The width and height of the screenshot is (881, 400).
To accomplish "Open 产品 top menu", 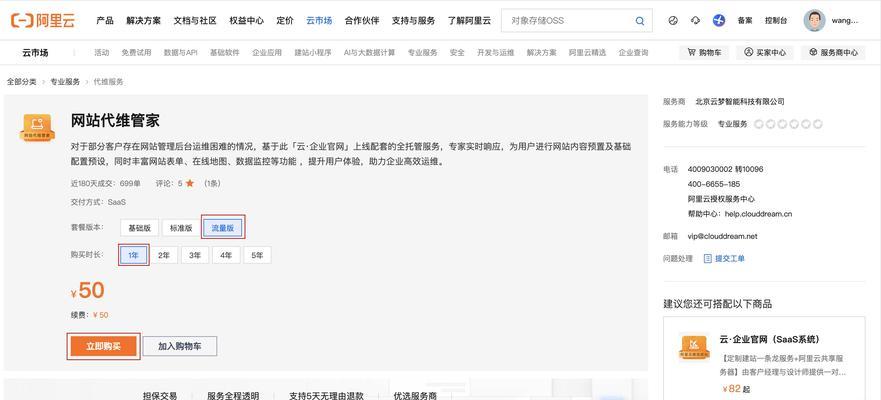I will 105,21.
